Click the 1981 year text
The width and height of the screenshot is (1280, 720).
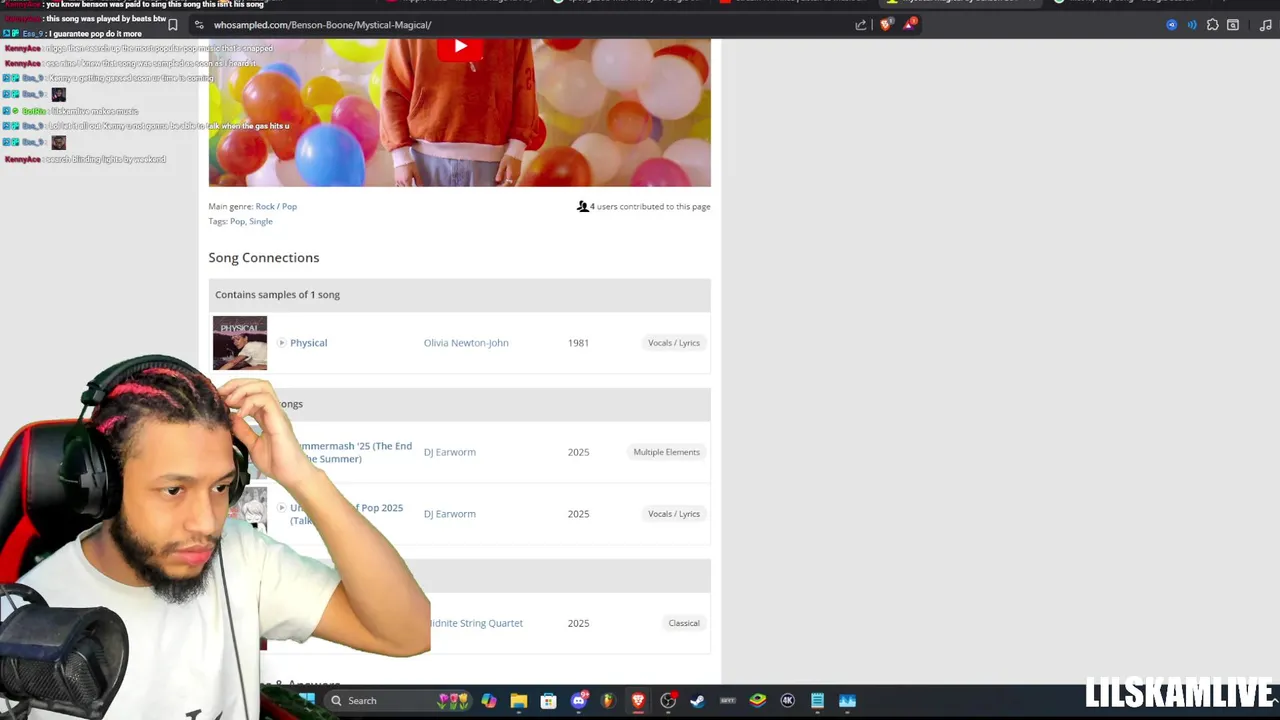578,343
